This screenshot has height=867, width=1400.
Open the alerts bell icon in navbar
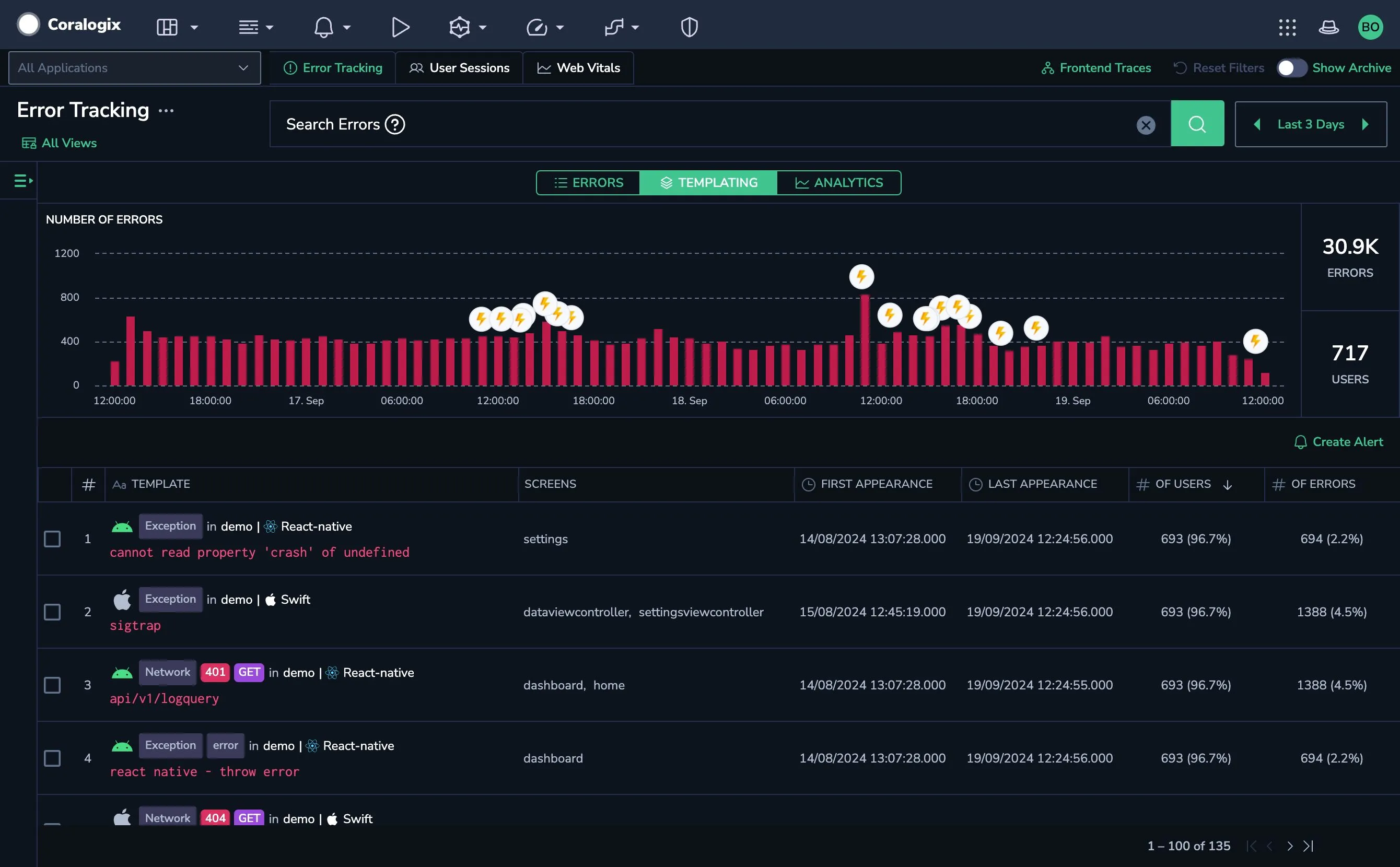click(323, 27)
